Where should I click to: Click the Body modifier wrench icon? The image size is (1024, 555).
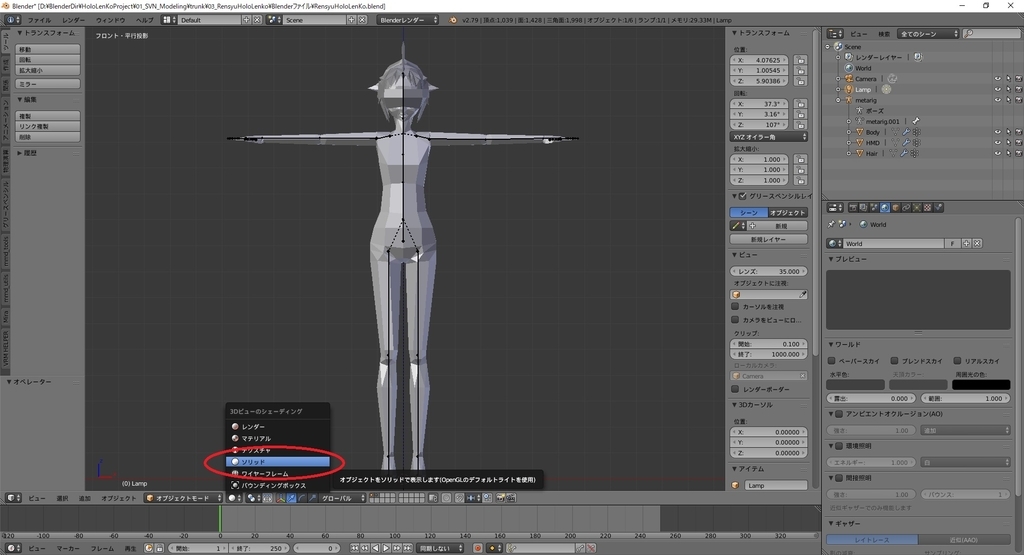(x=905, y=132)
